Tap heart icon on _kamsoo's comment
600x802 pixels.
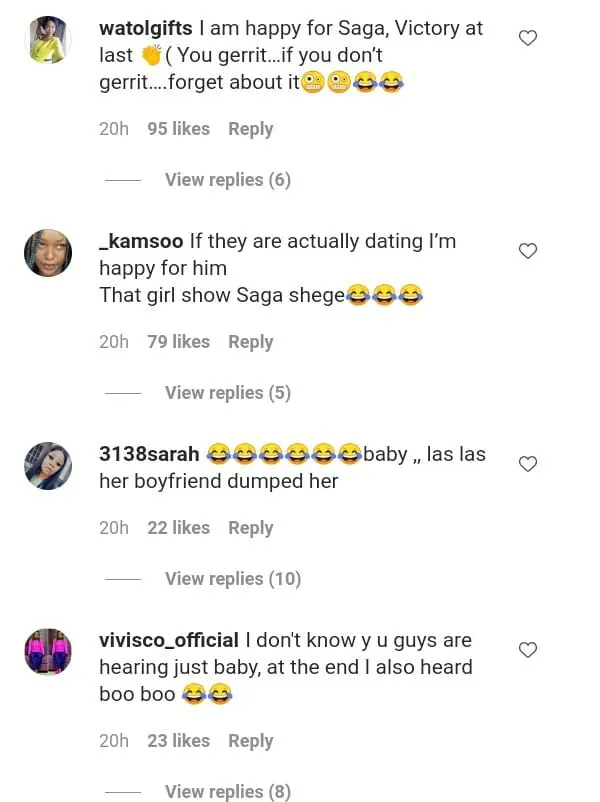528,251
